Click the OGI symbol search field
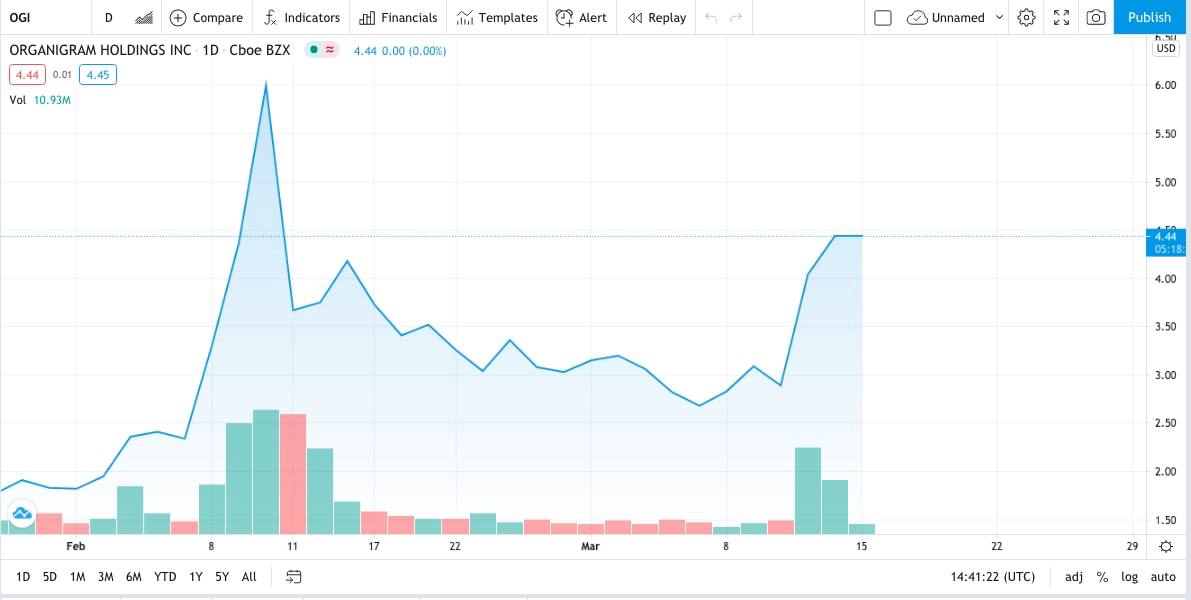Viewport: 1191px width, 600px height. 46,17
